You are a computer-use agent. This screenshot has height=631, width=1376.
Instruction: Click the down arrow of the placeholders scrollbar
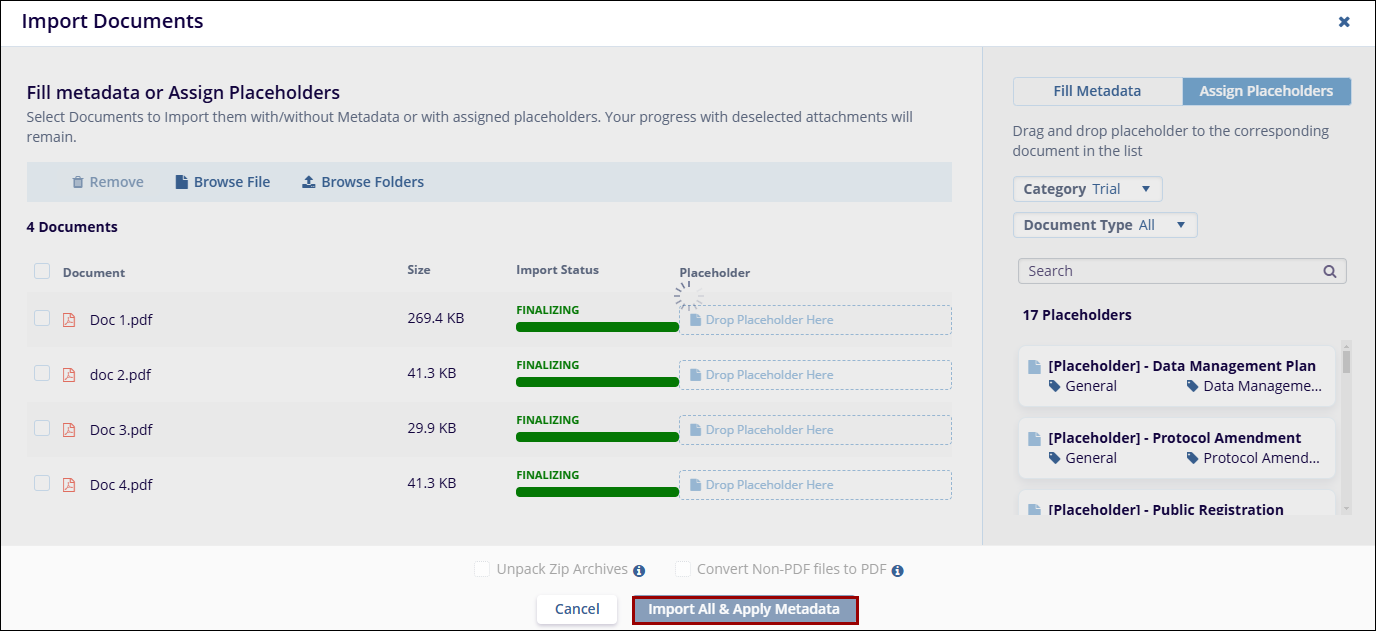point(1346,509)
